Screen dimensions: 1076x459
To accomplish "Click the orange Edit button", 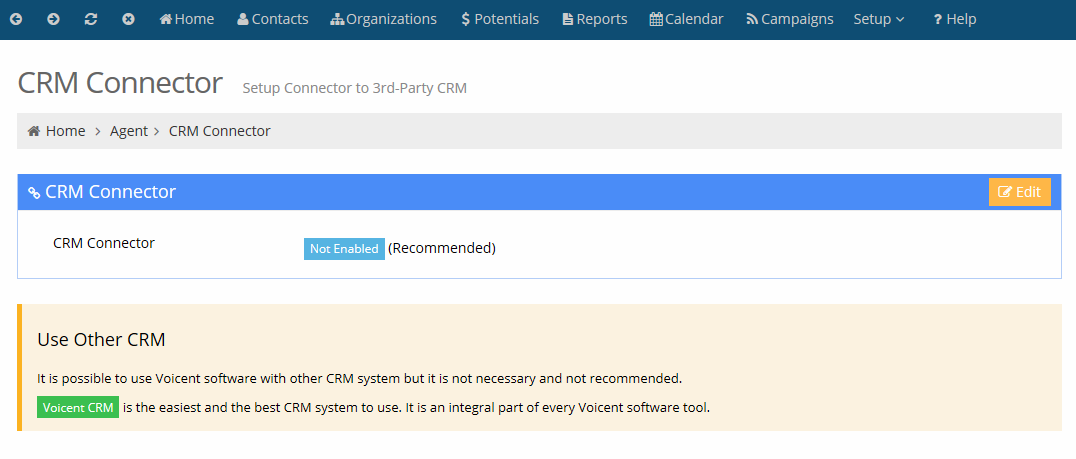I will 1020,192.
